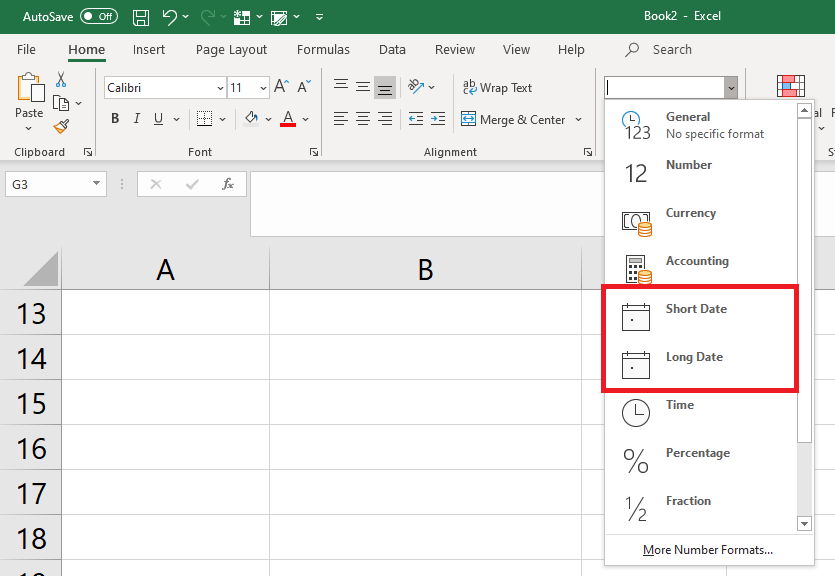The height and width of the screenshot is (576, 835).
Task: Click the Decrease Indent icon
Action: coord(416,119)
